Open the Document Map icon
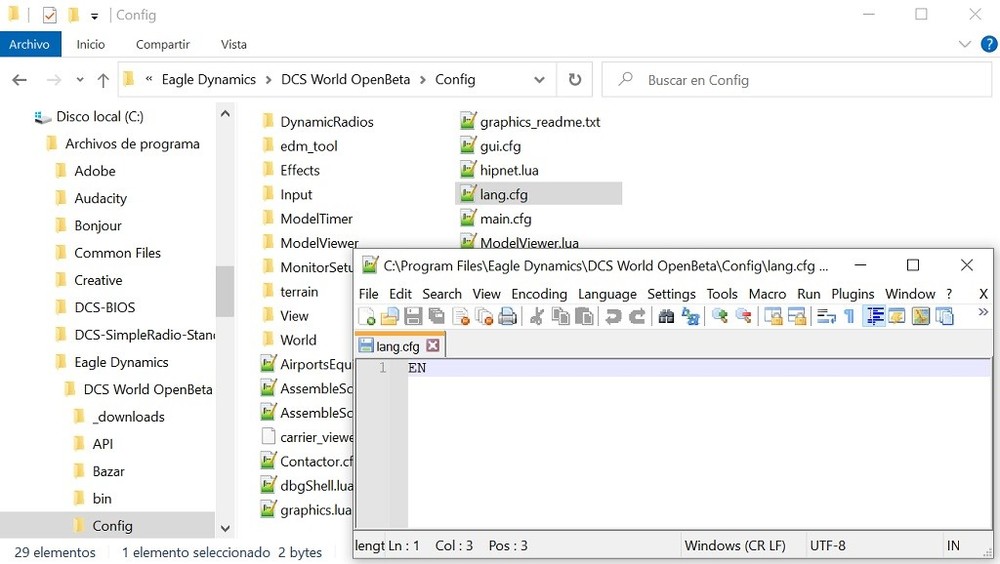 coord(921,316)
